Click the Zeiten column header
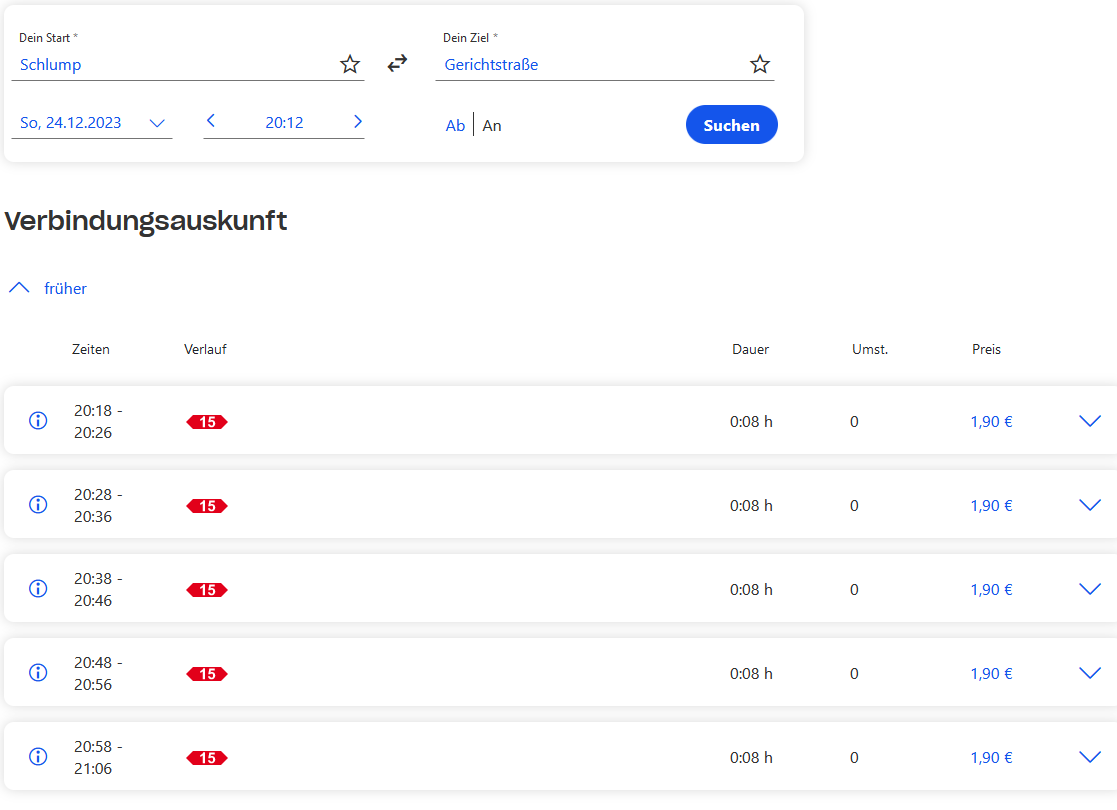 coord(90,349)
